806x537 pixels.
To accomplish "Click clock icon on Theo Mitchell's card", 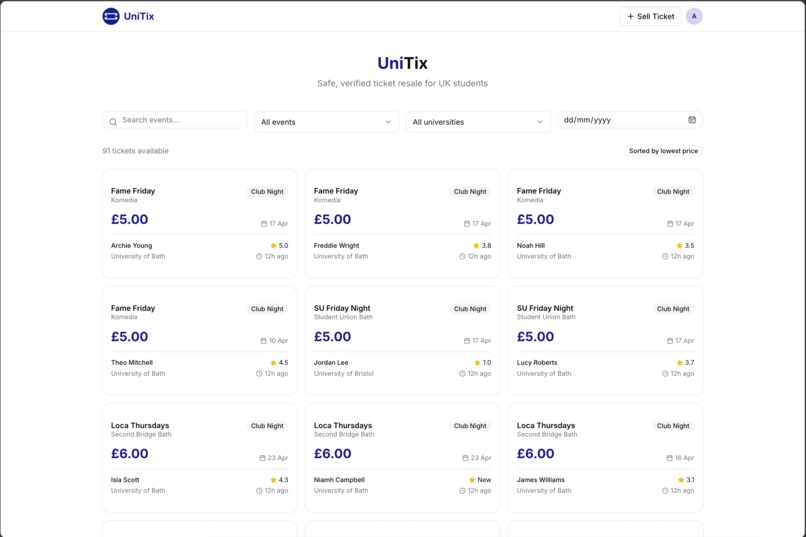I will [259, 374].
